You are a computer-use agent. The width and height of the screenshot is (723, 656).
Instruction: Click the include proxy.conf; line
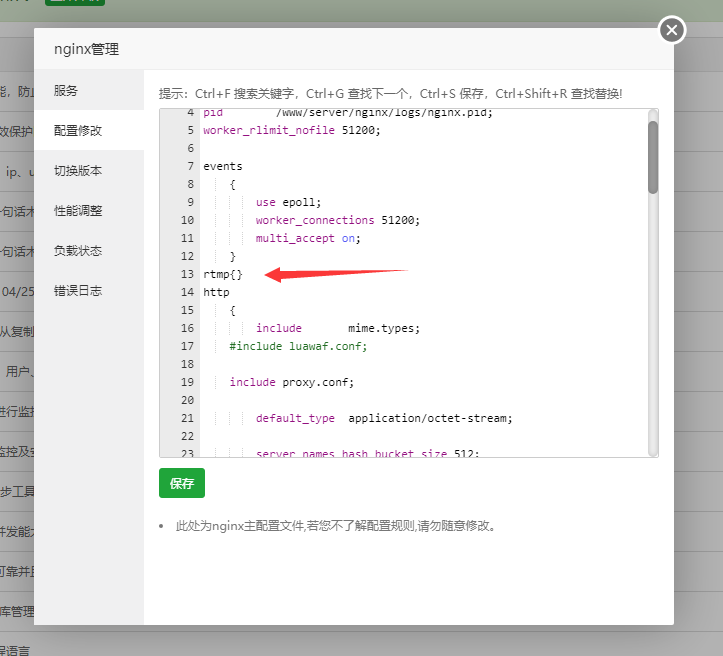[292, 382]
